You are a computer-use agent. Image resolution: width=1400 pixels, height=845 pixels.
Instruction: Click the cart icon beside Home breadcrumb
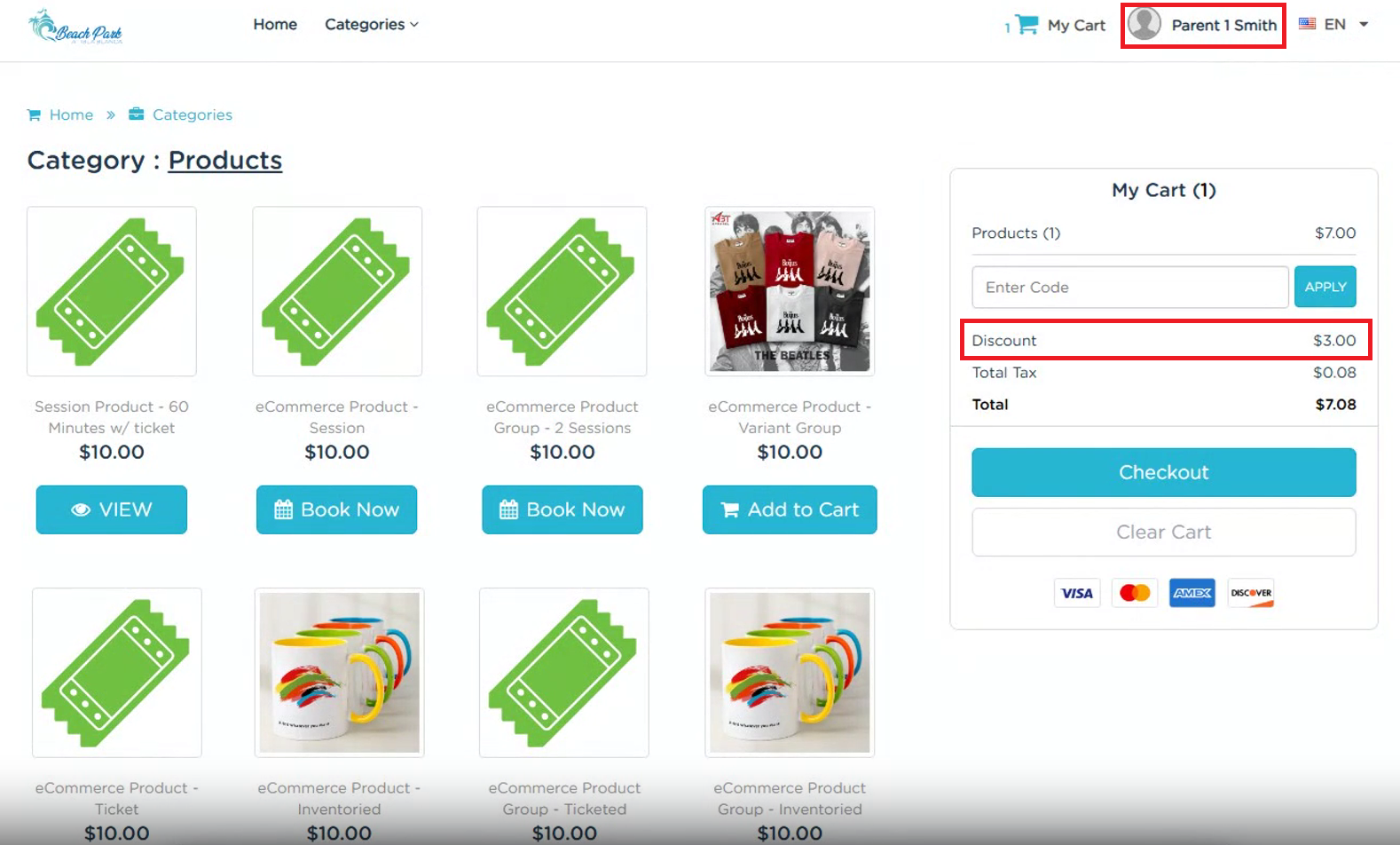[x=34, y=115]
